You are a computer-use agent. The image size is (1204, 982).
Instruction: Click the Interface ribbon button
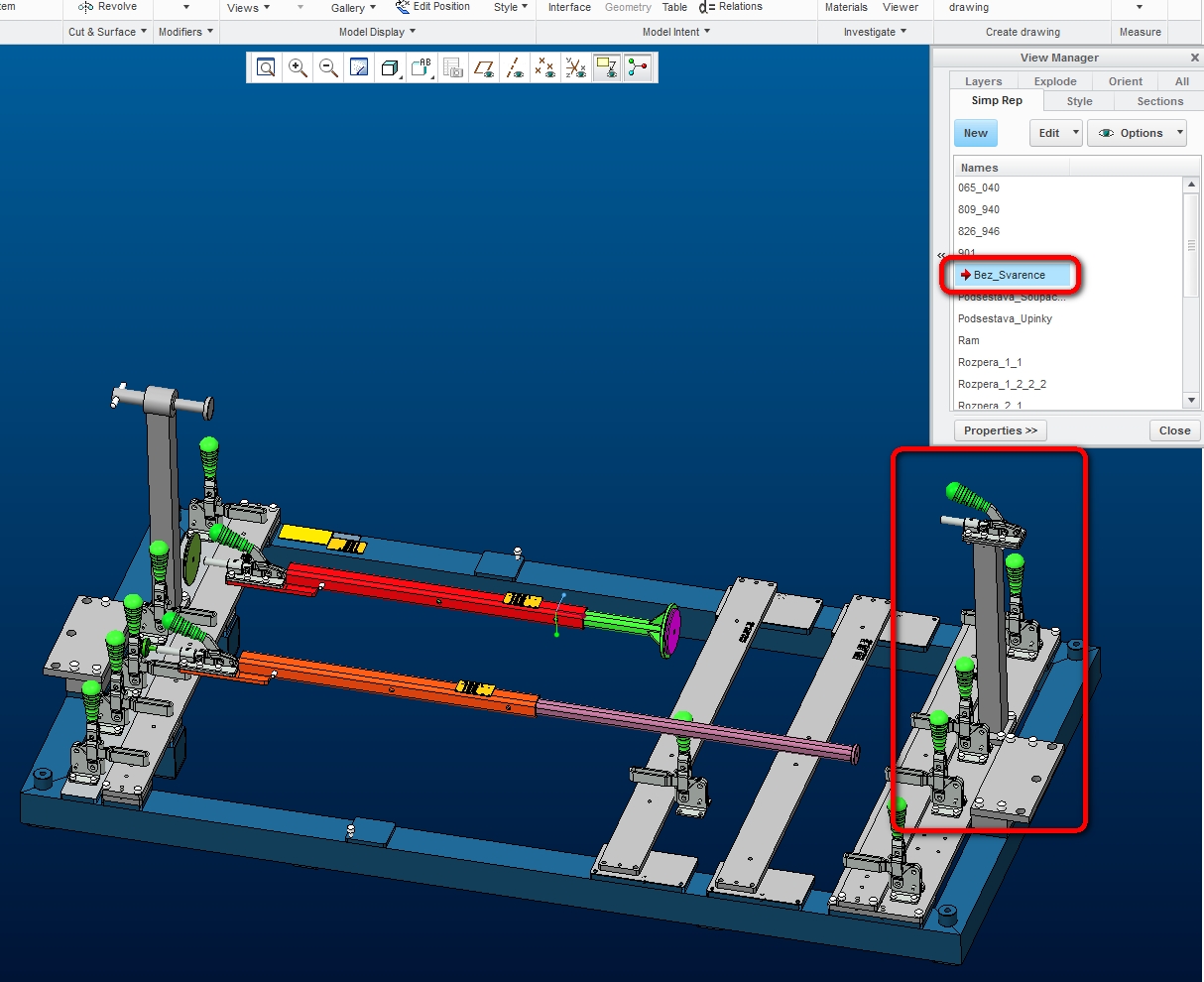click(x=569, y=7)
